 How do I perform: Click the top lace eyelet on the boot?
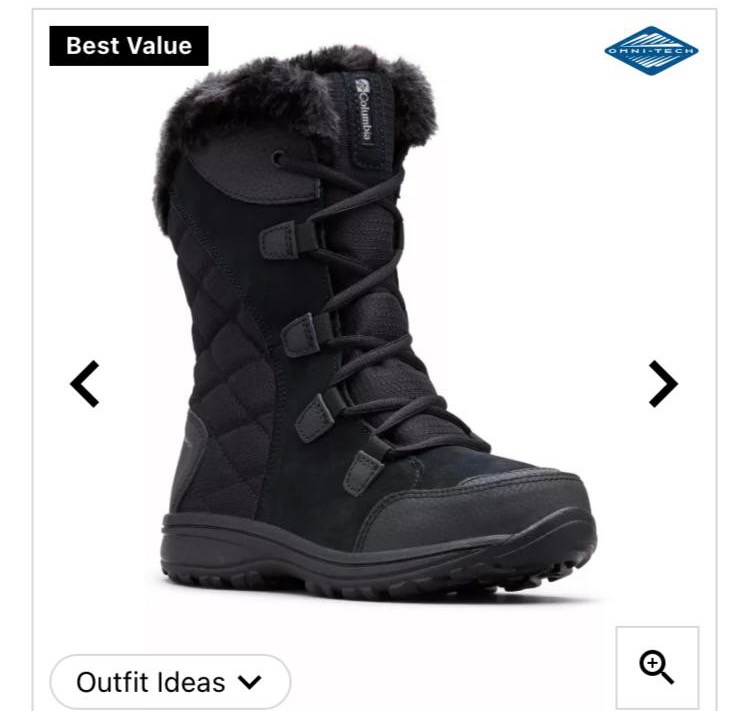click(x=279, y=158)
